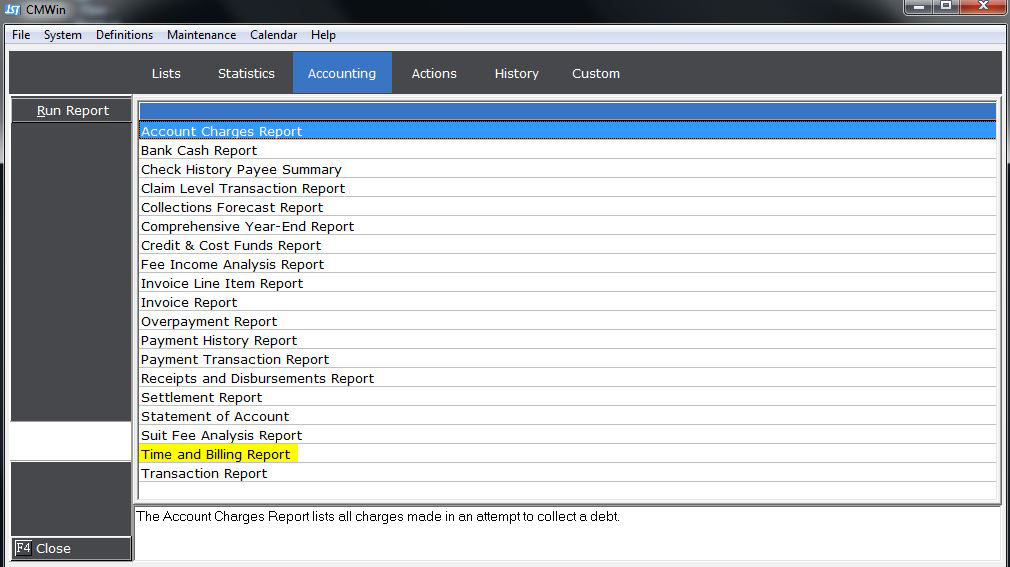The image size is (1010, 567).
Task: Switch to the Custom tab
Action: pyautogui.click(x=595, y=73)
